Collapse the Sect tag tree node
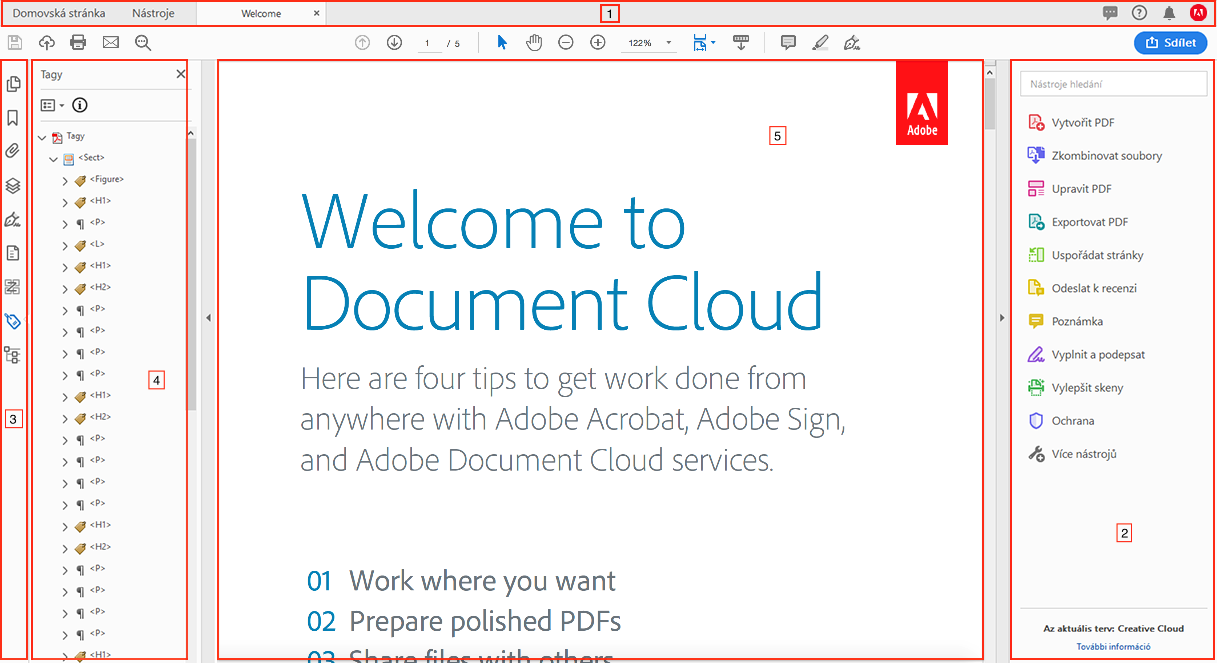Screen dimensions: 1217x663 (54, 158)
